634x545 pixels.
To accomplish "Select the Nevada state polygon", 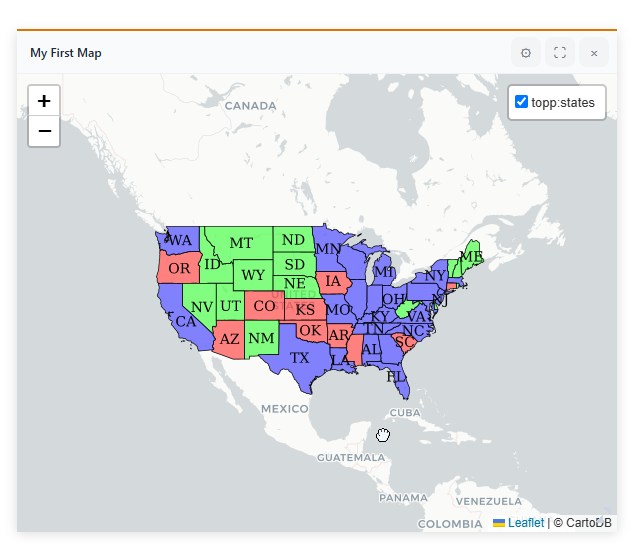I will [x=201, y=305].
